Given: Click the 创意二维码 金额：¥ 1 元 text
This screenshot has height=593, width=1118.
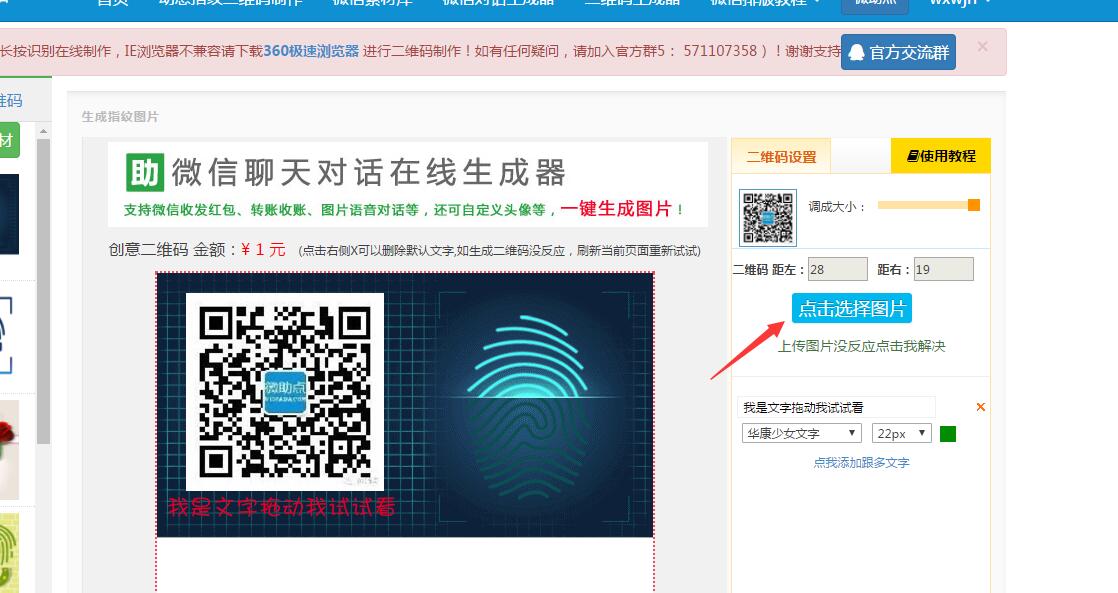Looking at the screenshot, I should [x=197, y=249].
